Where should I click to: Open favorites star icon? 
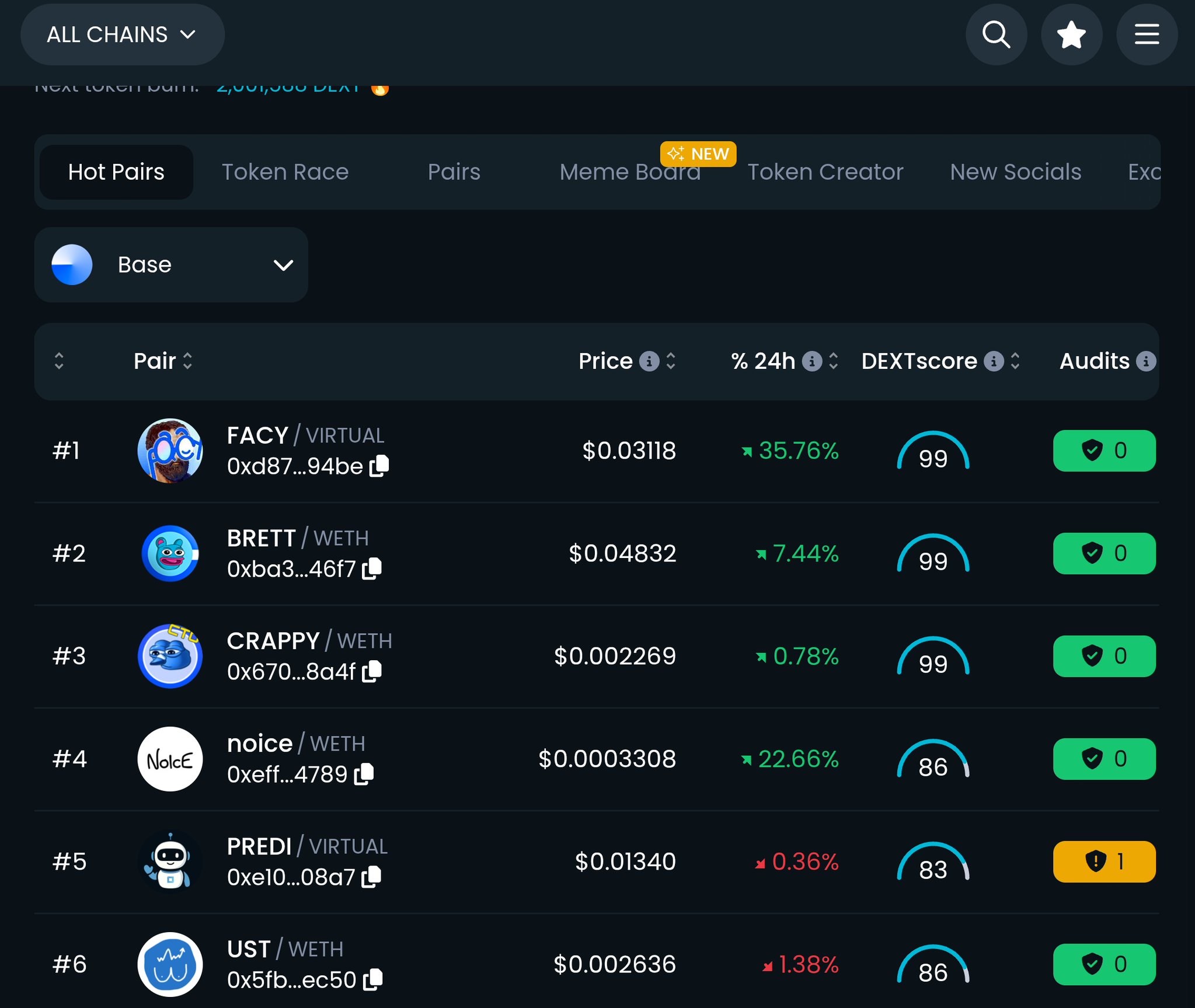[1071, 34]
